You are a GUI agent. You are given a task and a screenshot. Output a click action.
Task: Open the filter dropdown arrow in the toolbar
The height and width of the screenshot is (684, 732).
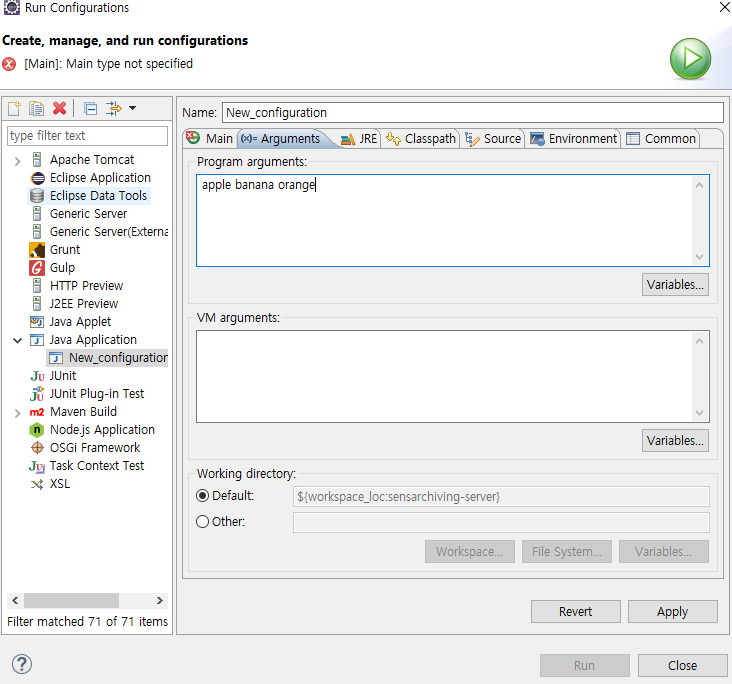tap(133, 108)
